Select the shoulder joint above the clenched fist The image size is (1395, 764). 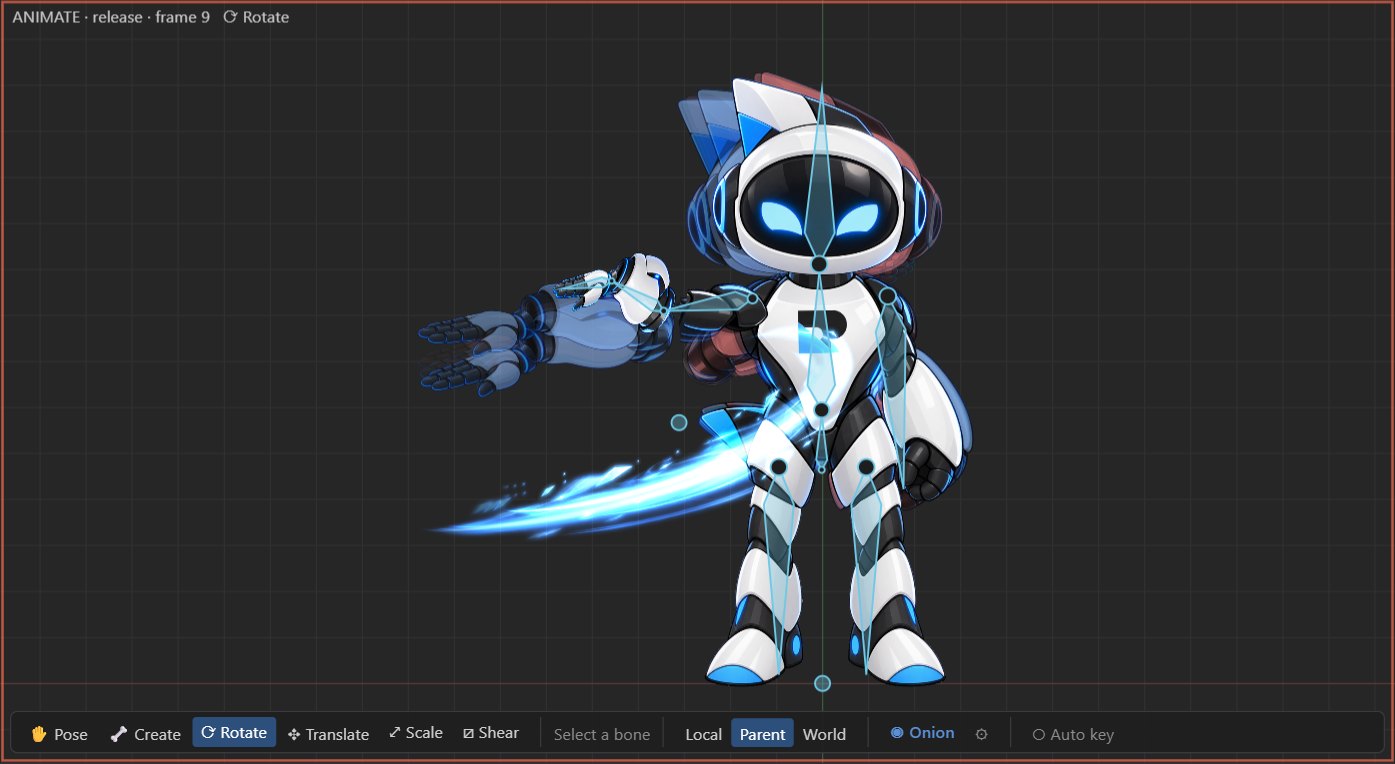click(887, 296)
